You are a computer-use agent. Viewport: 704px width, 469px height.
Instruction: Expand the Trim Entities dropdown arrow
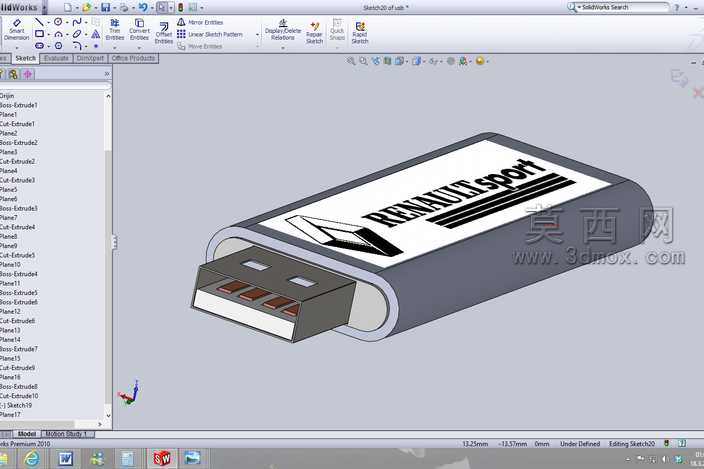[x=115, y=48]
